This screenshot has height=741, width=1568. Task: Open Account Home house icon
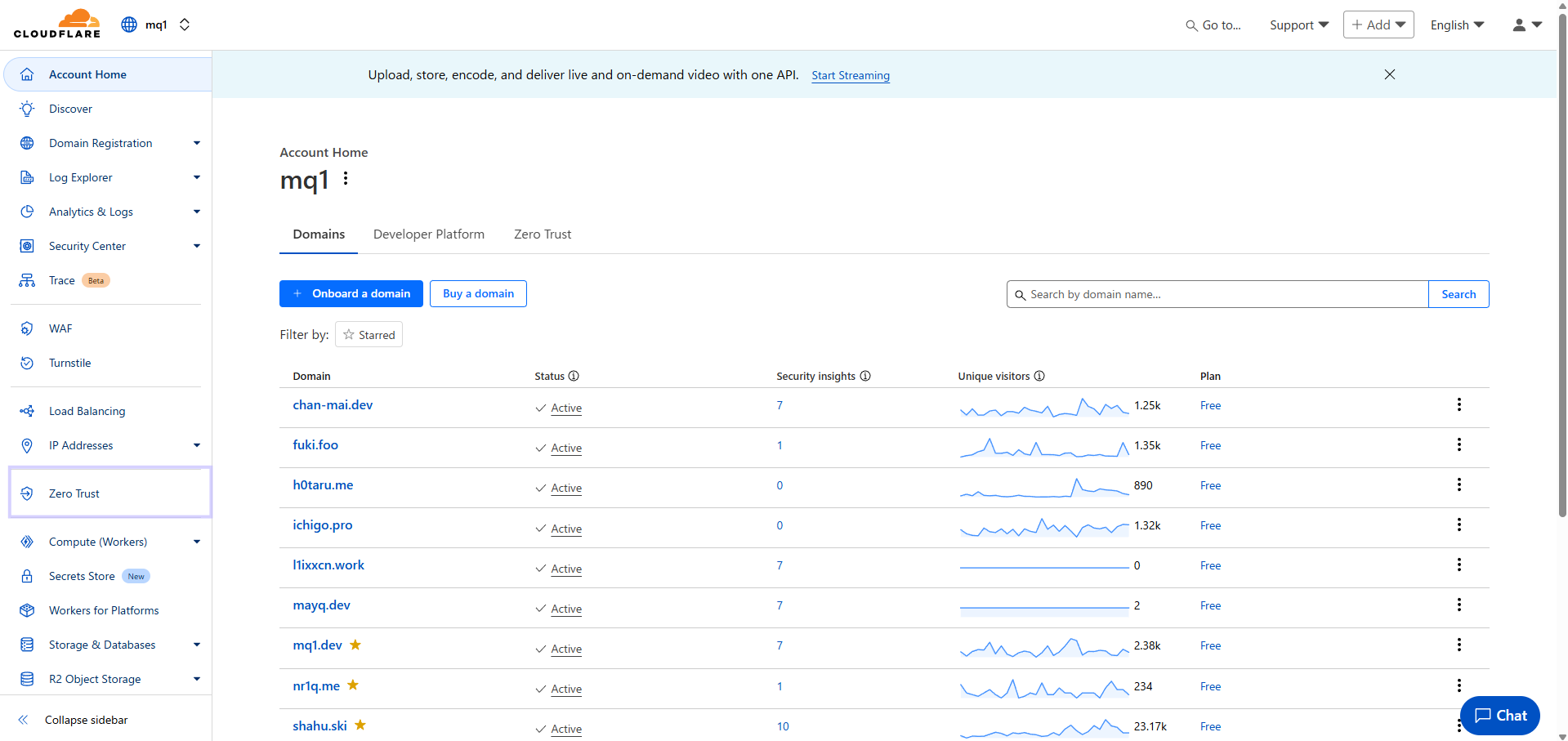coord(27,74)
